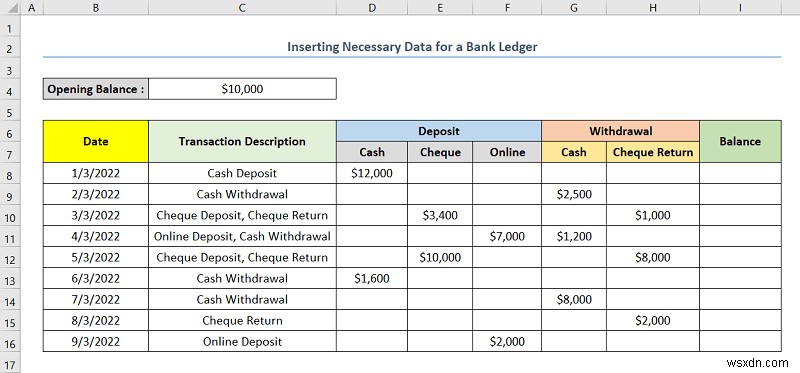Select the date cell 4/3/2022
This screenshot has height=373, width=800.
tap(96, 236)
